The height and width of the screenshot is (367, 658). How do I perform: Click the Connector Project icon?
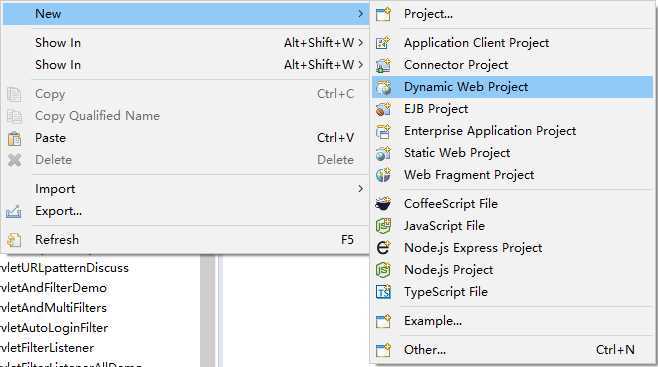point(383,65)
